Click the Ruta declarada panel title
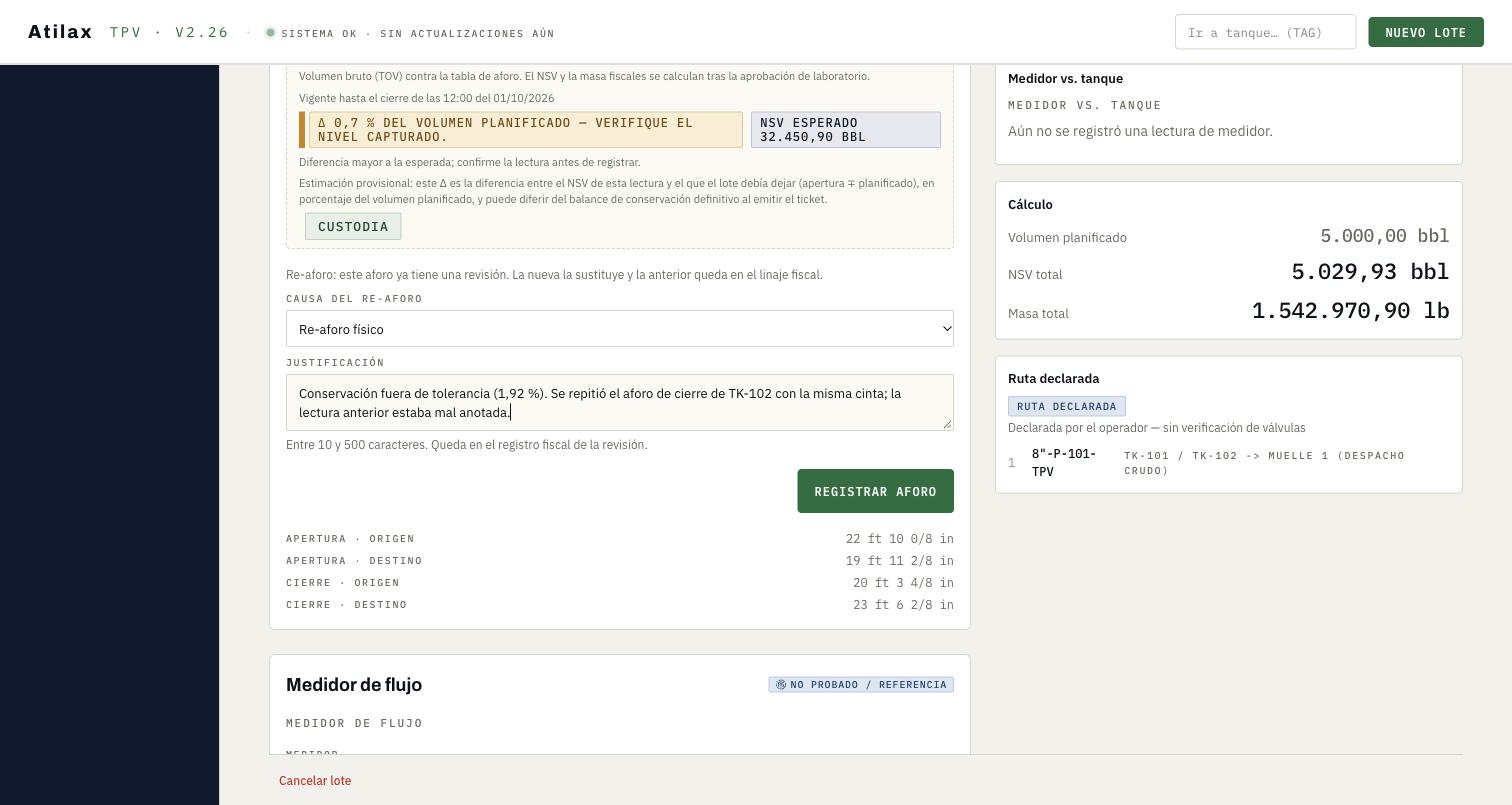Image resolution: width=1512 pixels, height=805 pixels. (x=1053, y=379)
